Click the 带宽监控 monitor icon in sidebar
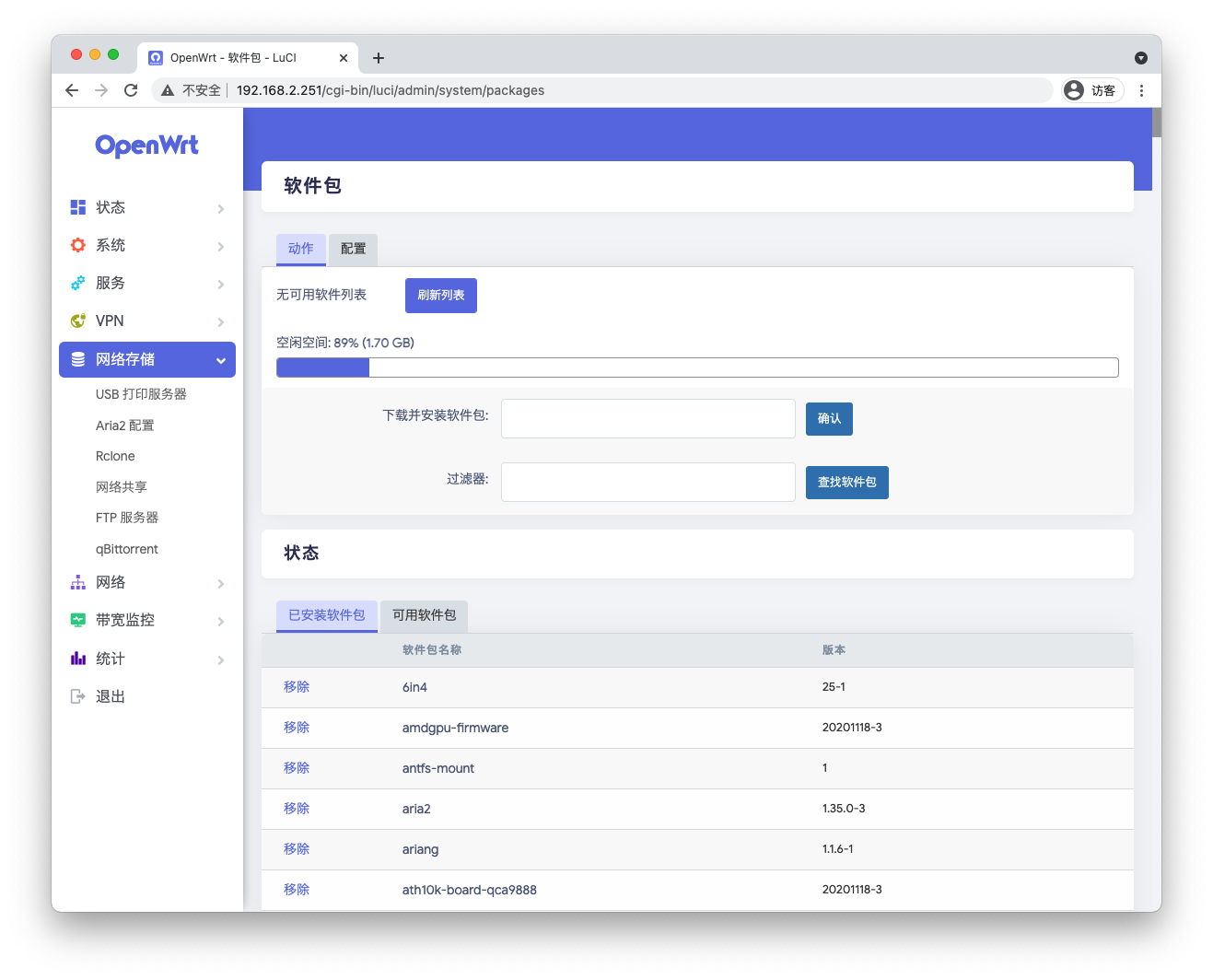 pyautogui.click(x=78, y=620)
